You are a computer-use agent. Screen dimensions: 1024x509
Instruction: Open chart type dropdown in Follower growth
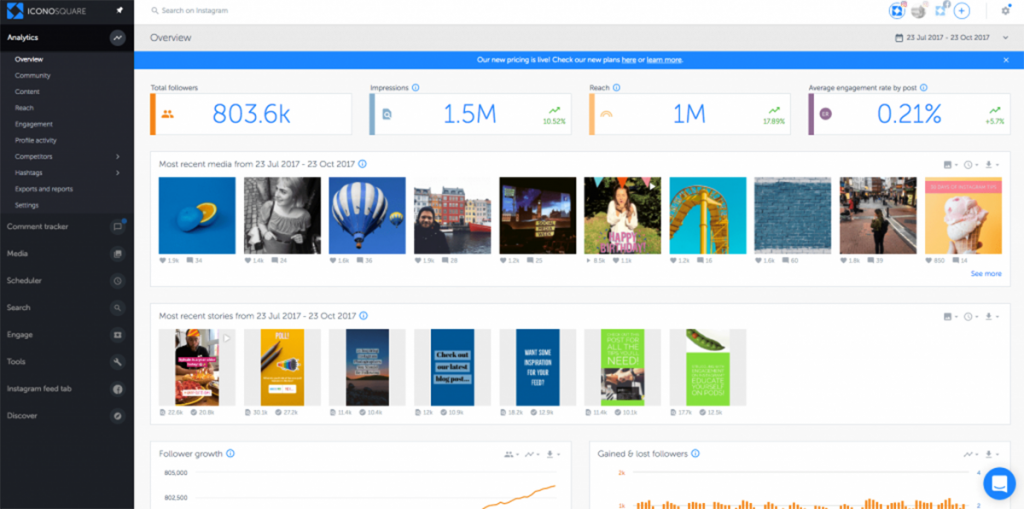532,454
